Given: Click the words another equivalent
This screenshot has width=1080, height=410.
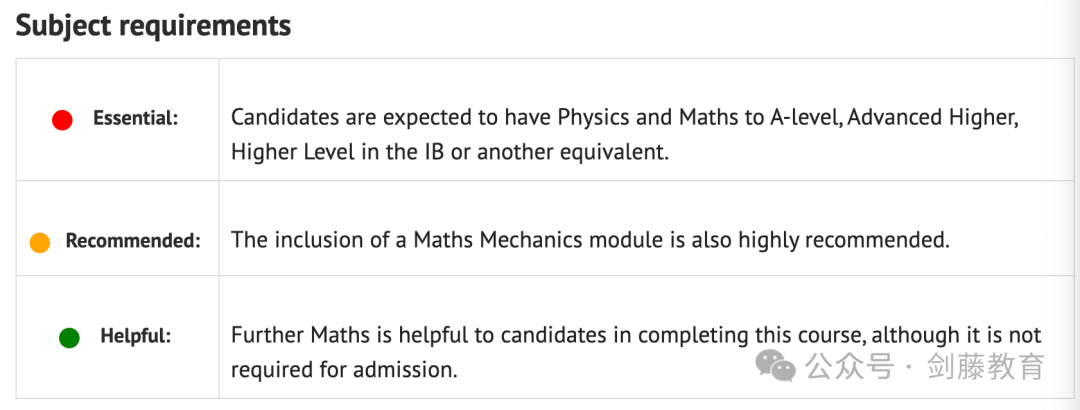Looking at the screenshot, I should (x=573, y=152).
